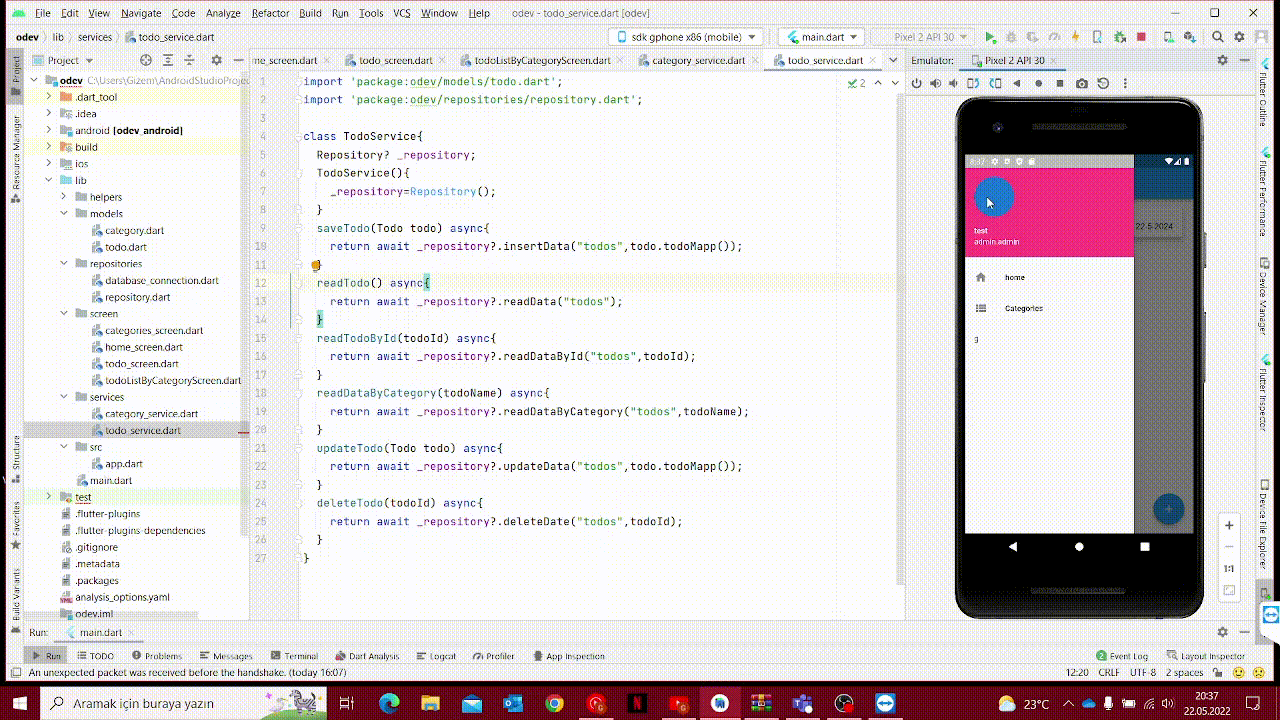Click the yellow intention lightbulb in editor

[x=316, y=266]
